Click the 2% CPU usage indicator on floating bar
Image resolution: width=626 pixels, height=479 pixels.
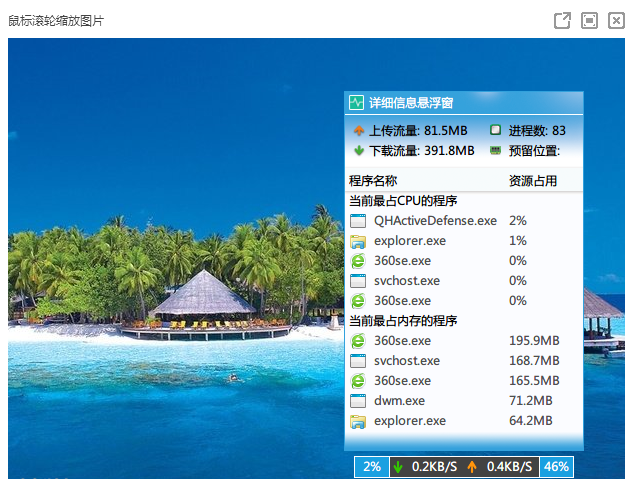point(372,467)
